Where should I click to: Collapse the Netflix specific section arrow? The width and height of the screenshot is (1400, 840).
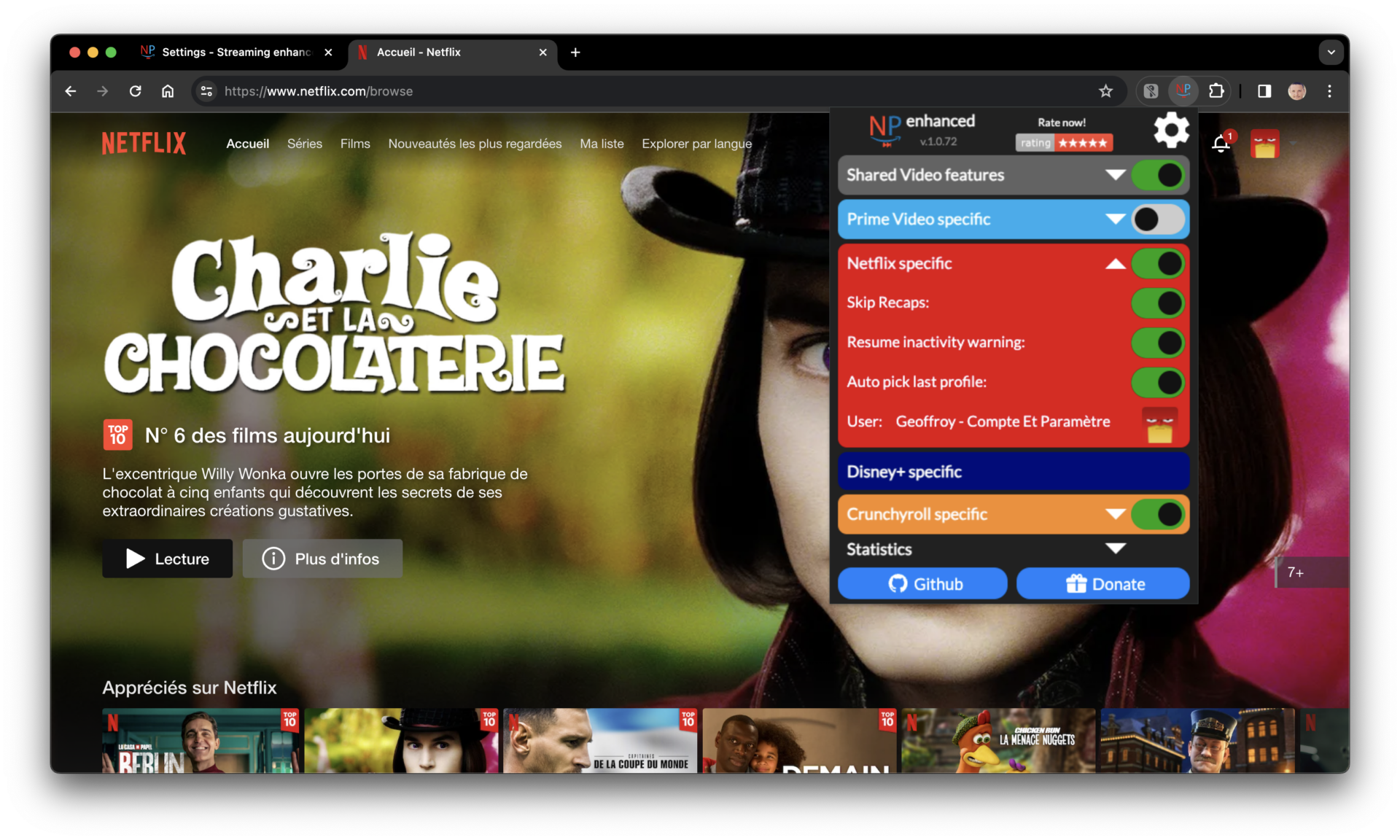[1115, 264]
